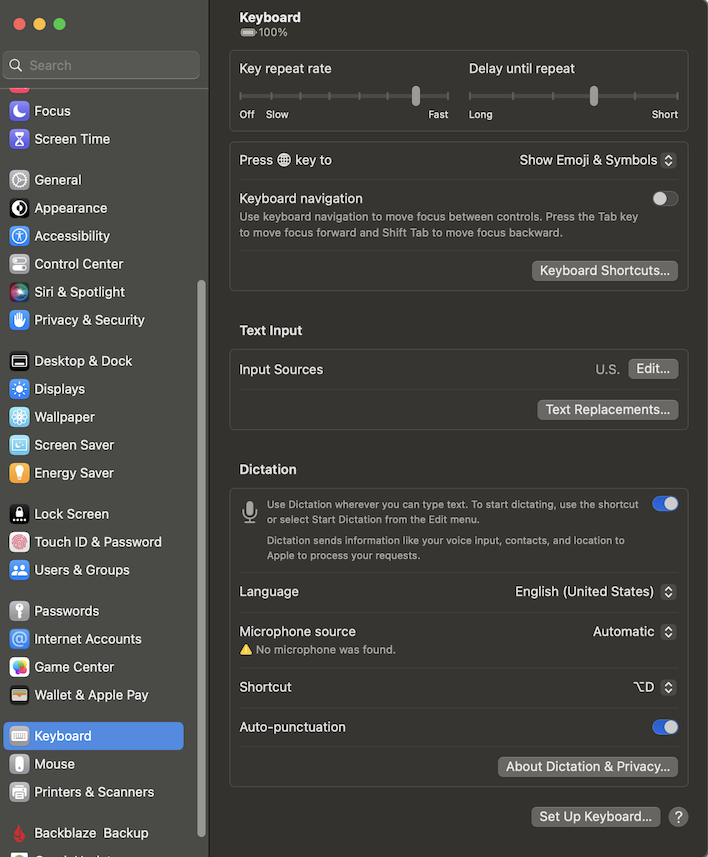Open Siri & Spotlight settings
Screen dimensions: 708x857
tap(76, 292)
